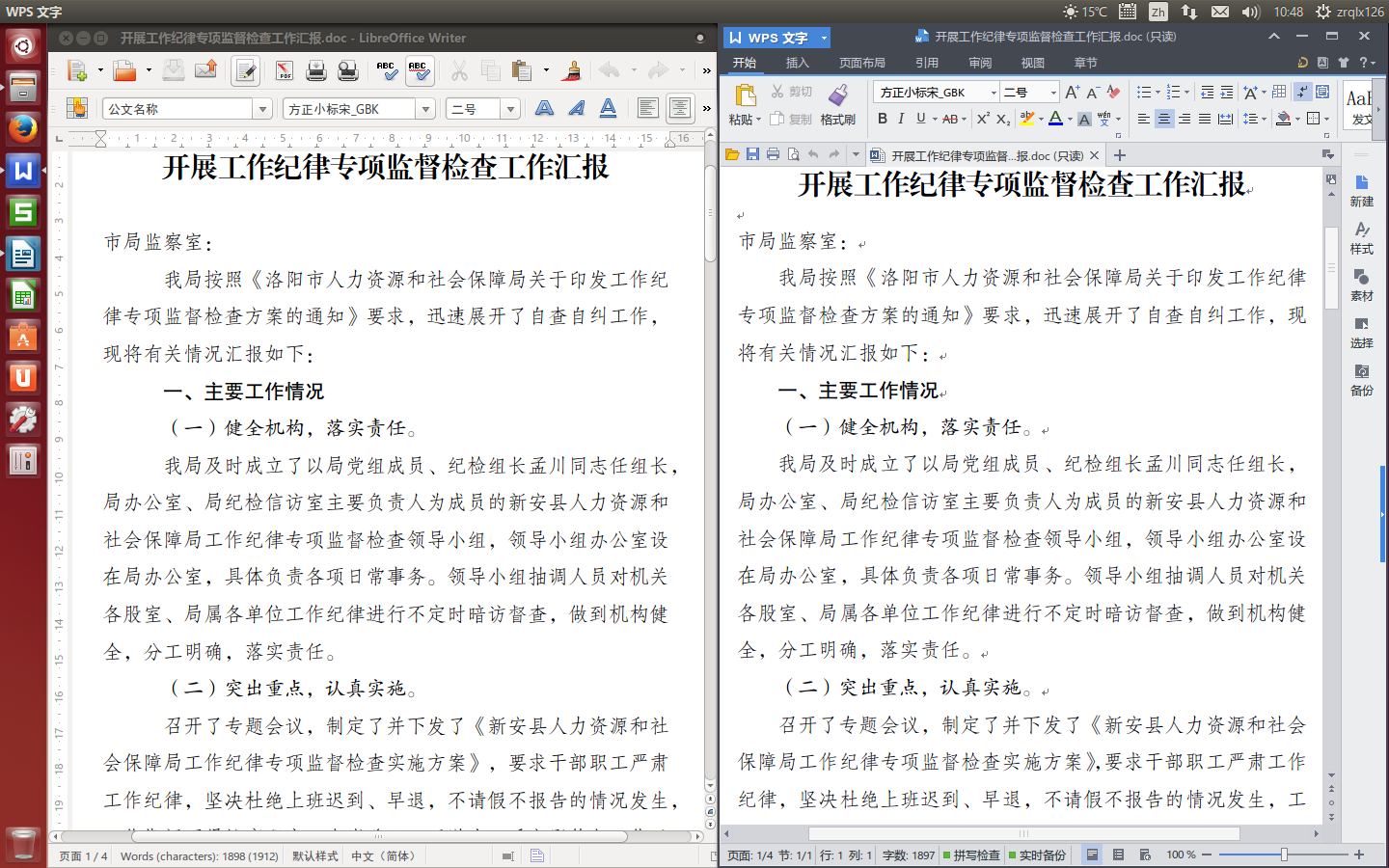Toggle Italic in WPS ribbon

pyautogui.click(x=901, y=119)
